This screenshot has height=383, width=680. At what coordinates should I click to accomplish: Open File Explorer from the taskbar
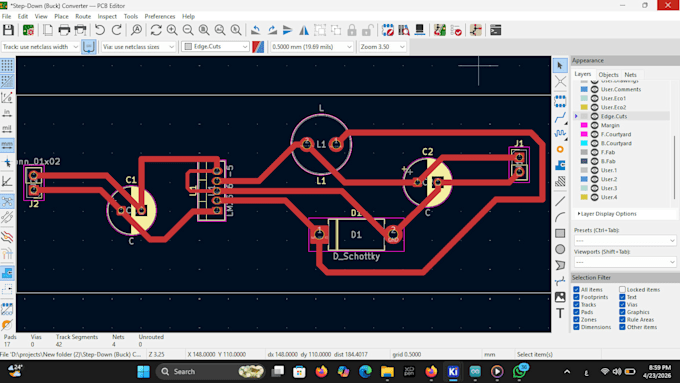(387, 372)
